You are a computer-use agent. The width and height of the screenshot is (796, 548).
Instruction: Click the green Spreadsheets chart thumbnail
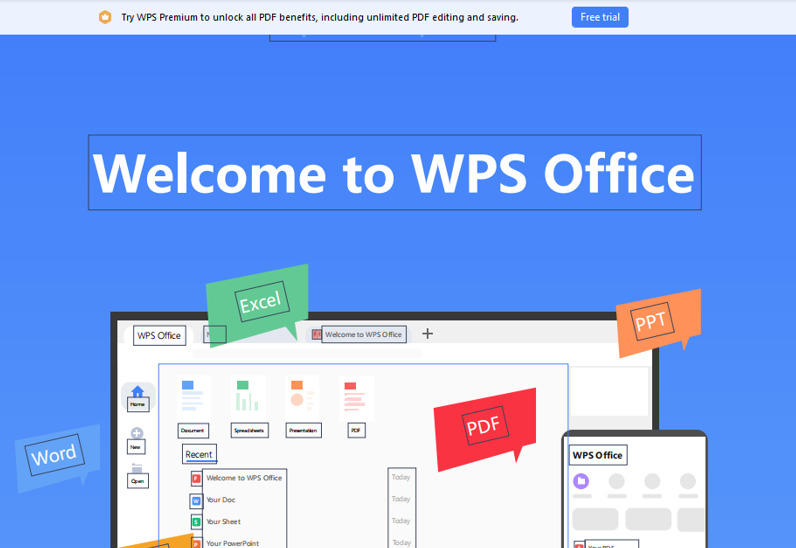tap(248, 398)
